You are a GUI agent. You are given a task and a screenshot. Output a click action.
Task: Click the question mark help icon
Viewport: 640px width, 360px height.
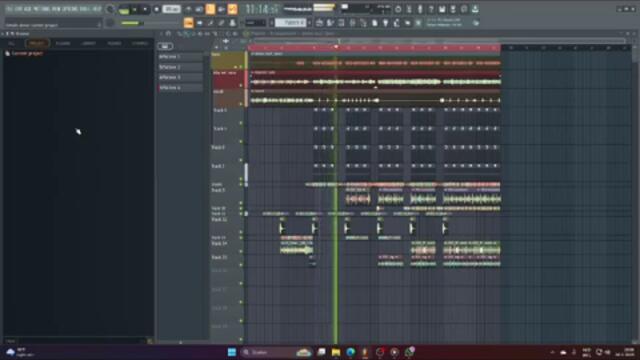431,9
